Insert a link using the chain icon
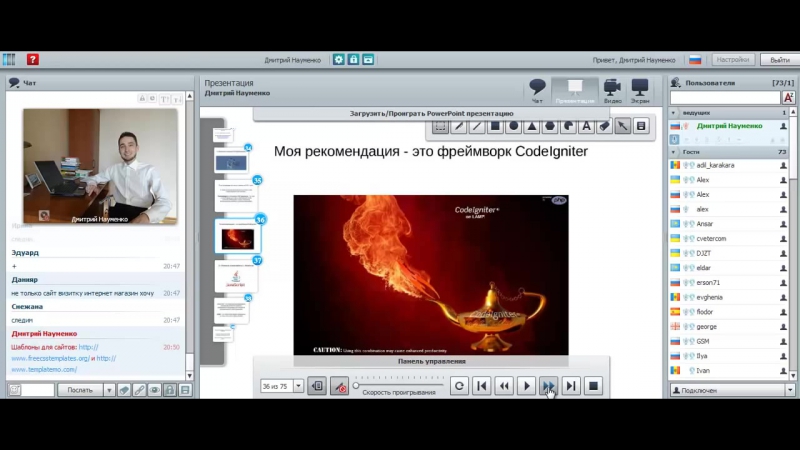800x450 pixels. tap(139, 390)
